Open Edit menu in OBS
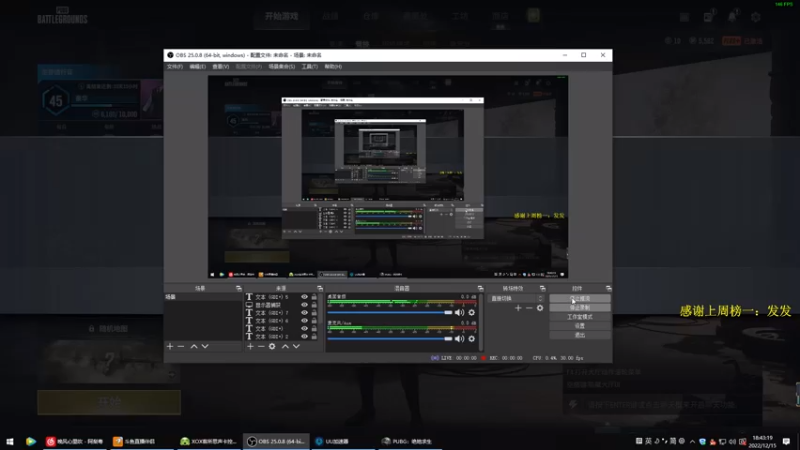This screenshot has width=800, height=450. point(197,67)
